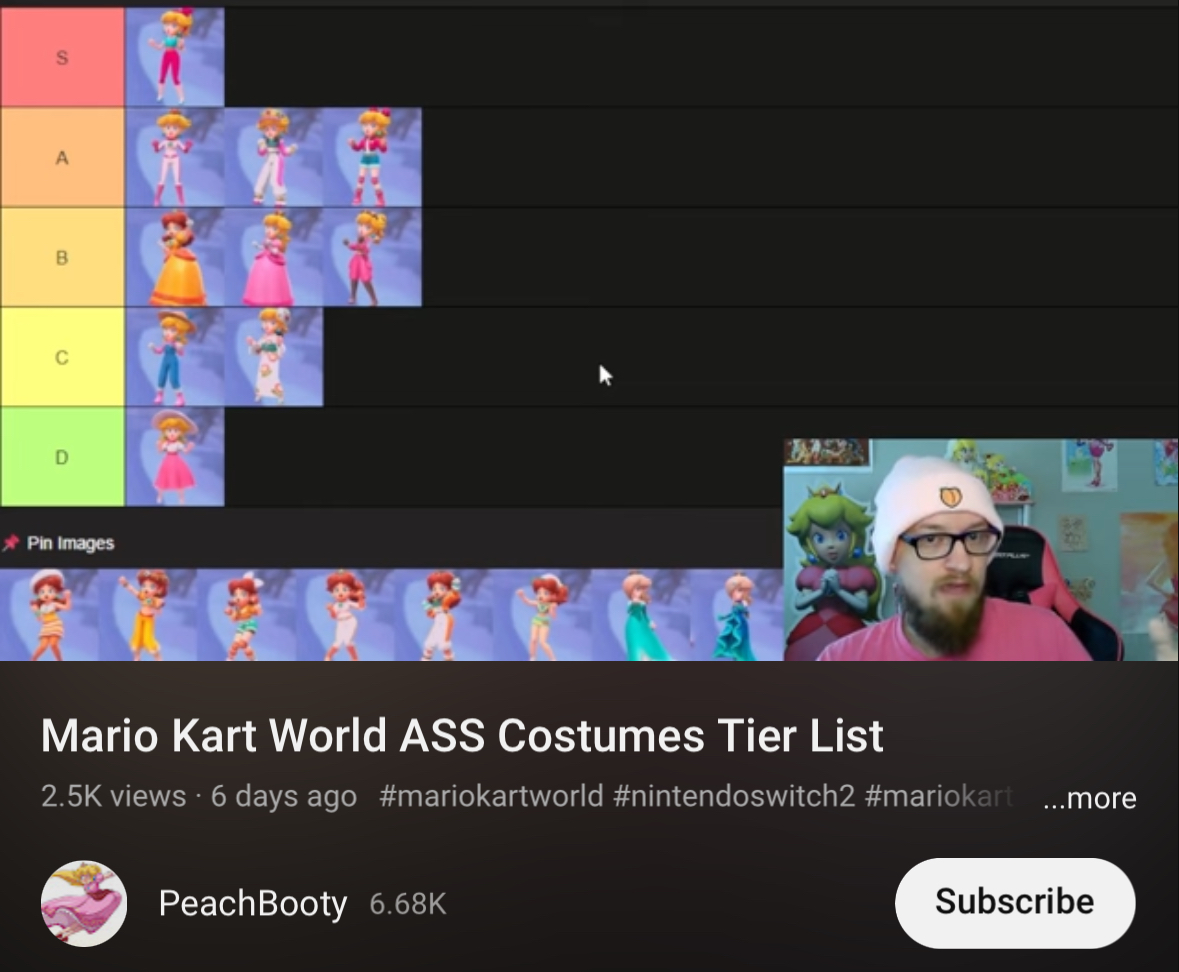Expand the description with ...more
Viewport: 1179px width, 972px height.
(x=1090, y=798)
